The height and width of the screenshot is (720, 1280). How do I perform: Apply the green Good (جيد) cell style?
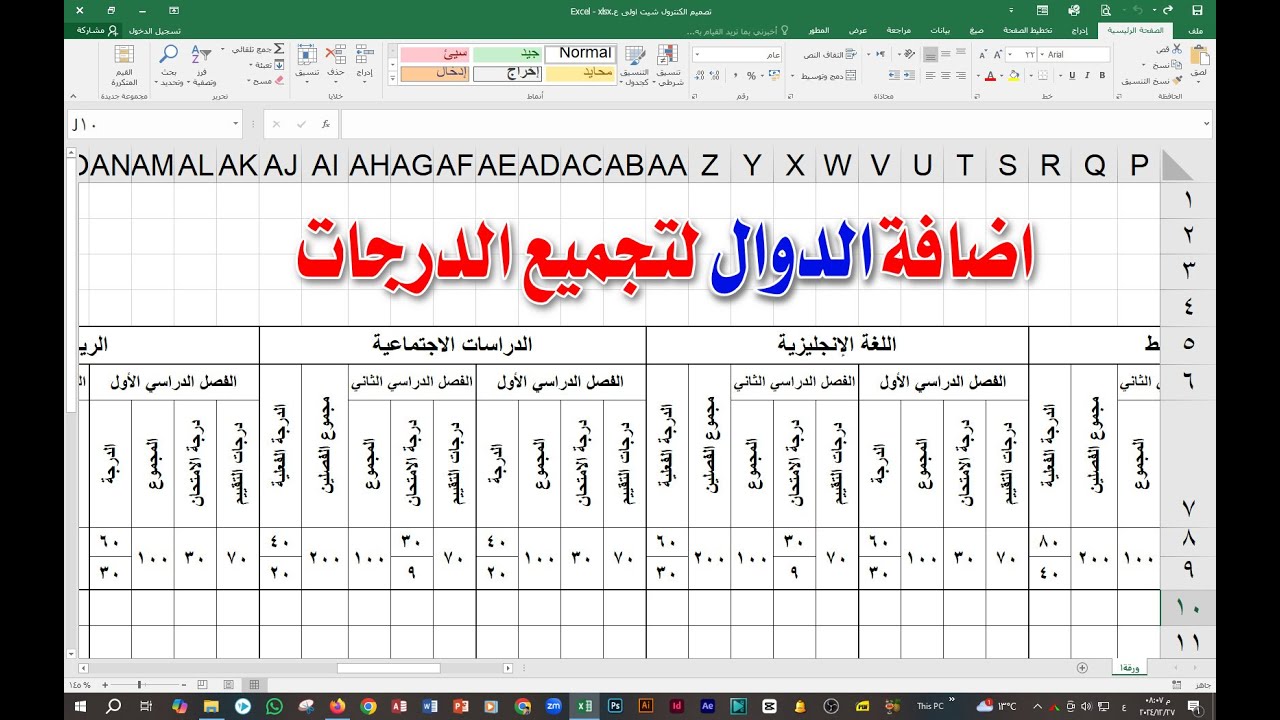point(508,53)
